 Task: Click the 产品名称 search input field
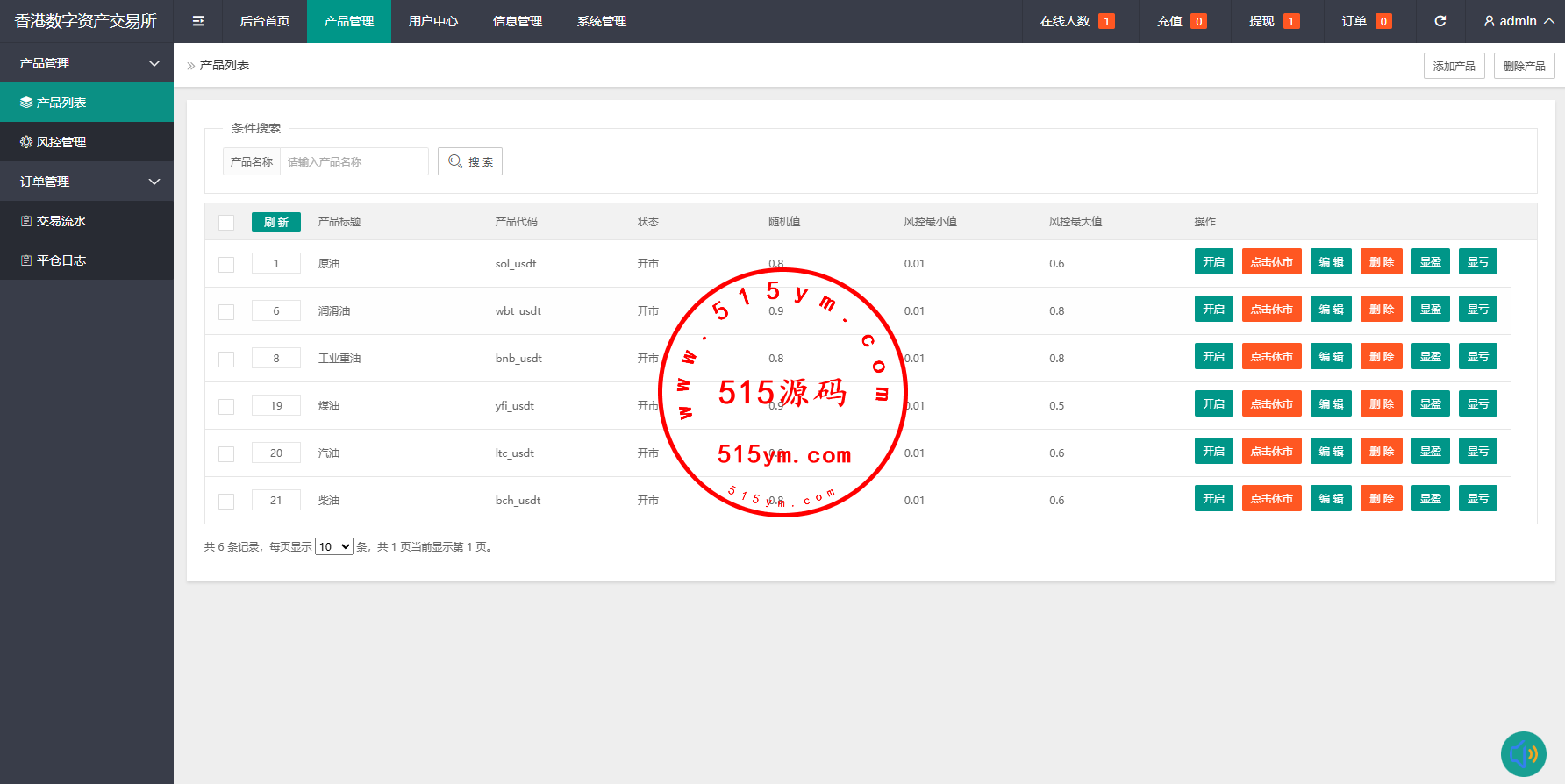click(x=354, y=162)
